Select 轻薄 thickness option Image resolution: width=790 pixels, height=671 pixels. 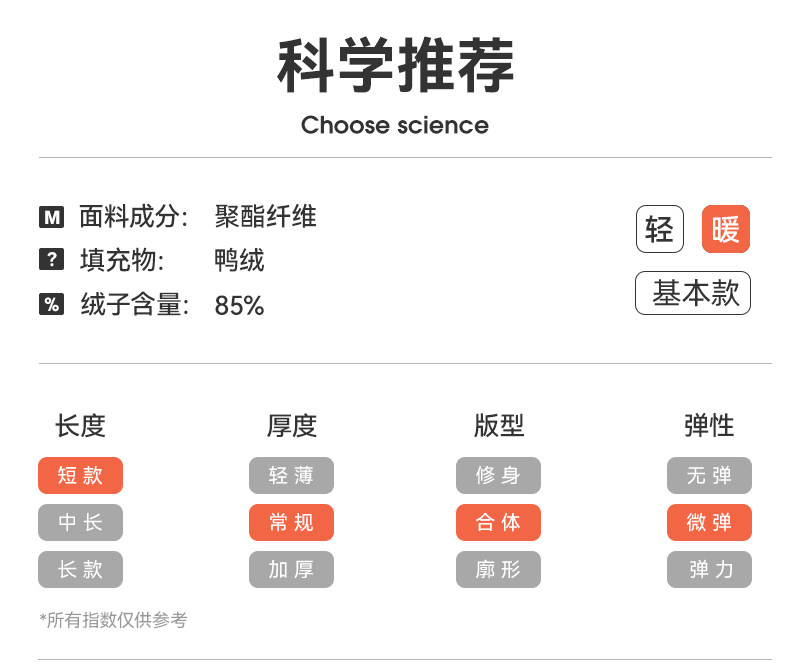[x=291, y=476]
